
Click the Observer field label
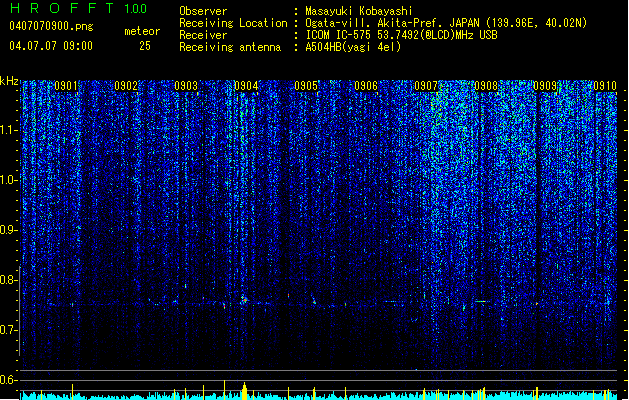click(x=203, y=11)
